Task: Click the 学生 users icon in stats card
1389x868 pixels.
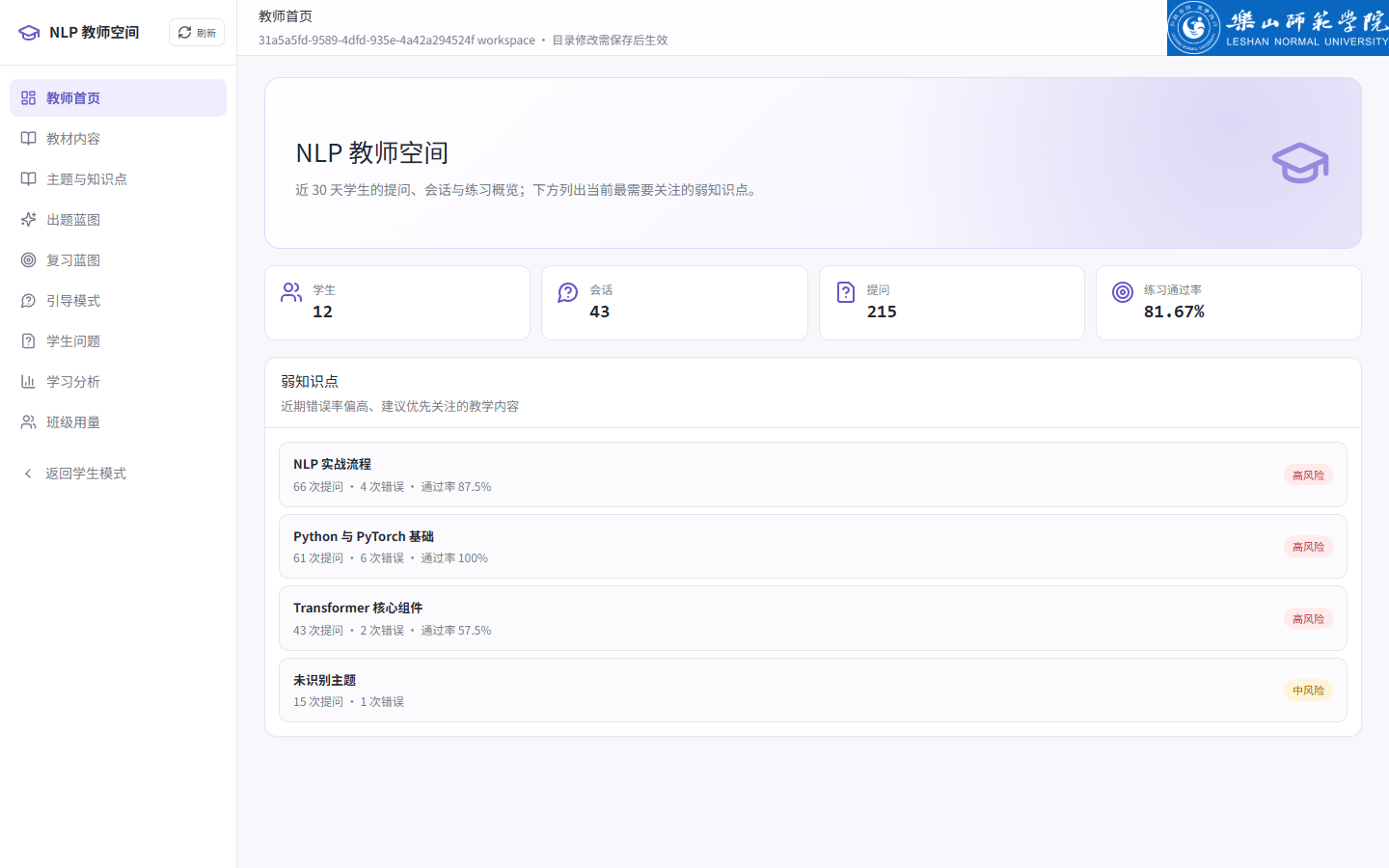Action: [291, 292]
